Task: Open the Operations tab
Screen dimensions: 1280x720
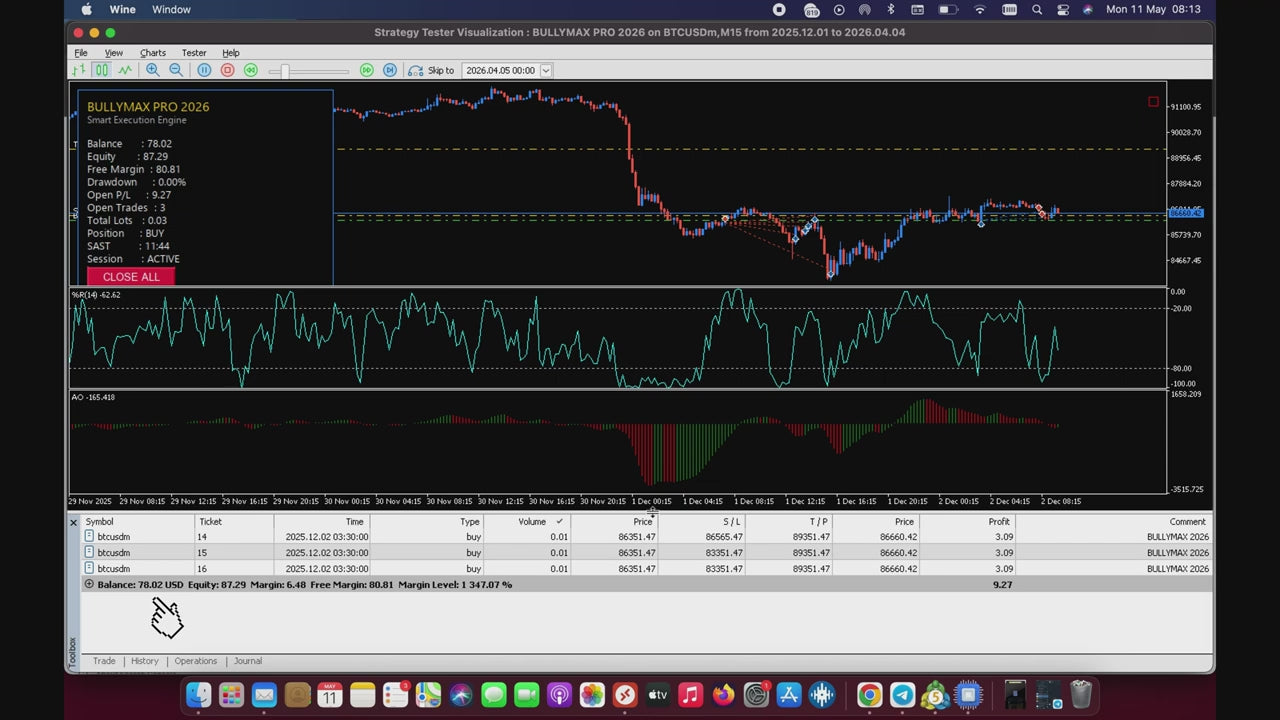Action: 196,661
